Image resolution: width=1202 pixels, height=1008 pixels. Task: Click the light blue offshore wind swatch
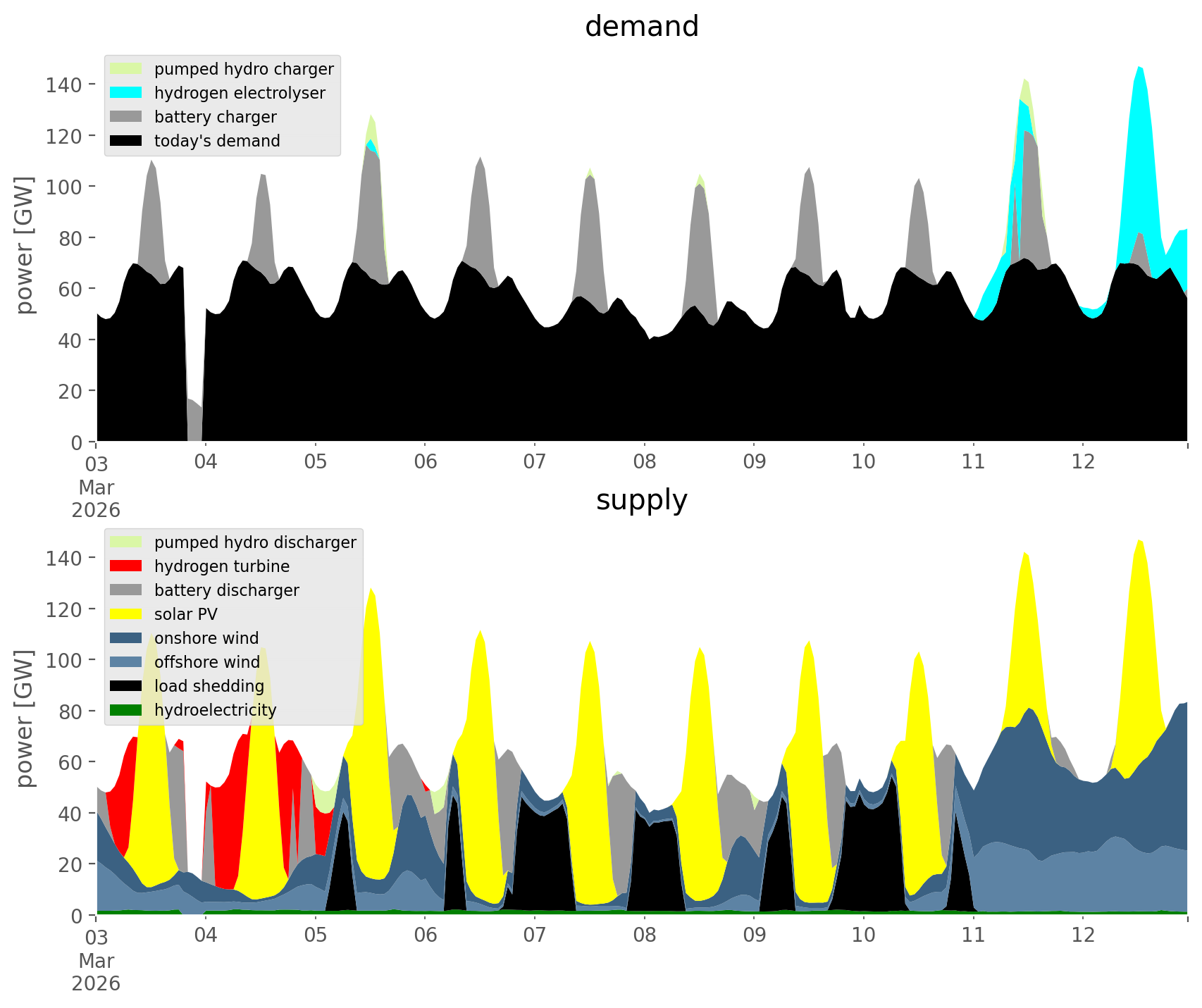(126, 662)
